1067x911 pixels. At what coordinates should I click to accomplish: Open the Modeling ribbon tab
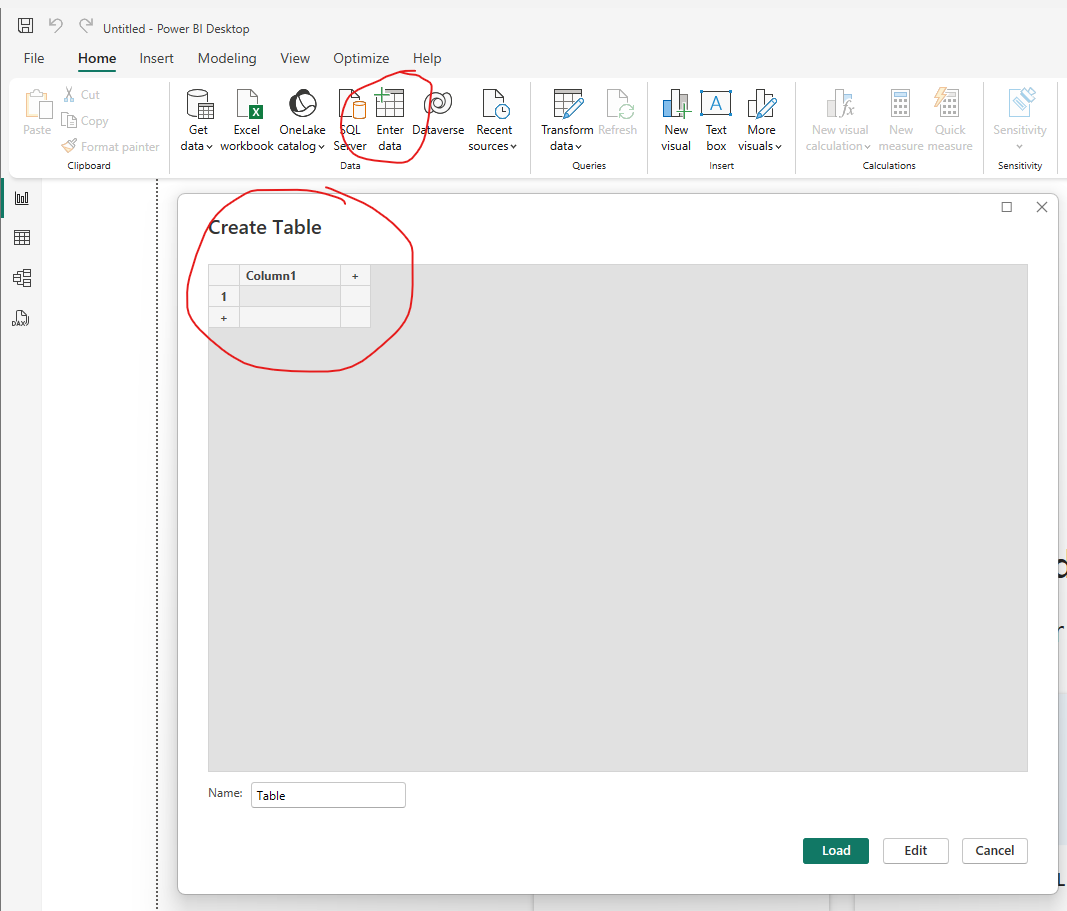227,58
